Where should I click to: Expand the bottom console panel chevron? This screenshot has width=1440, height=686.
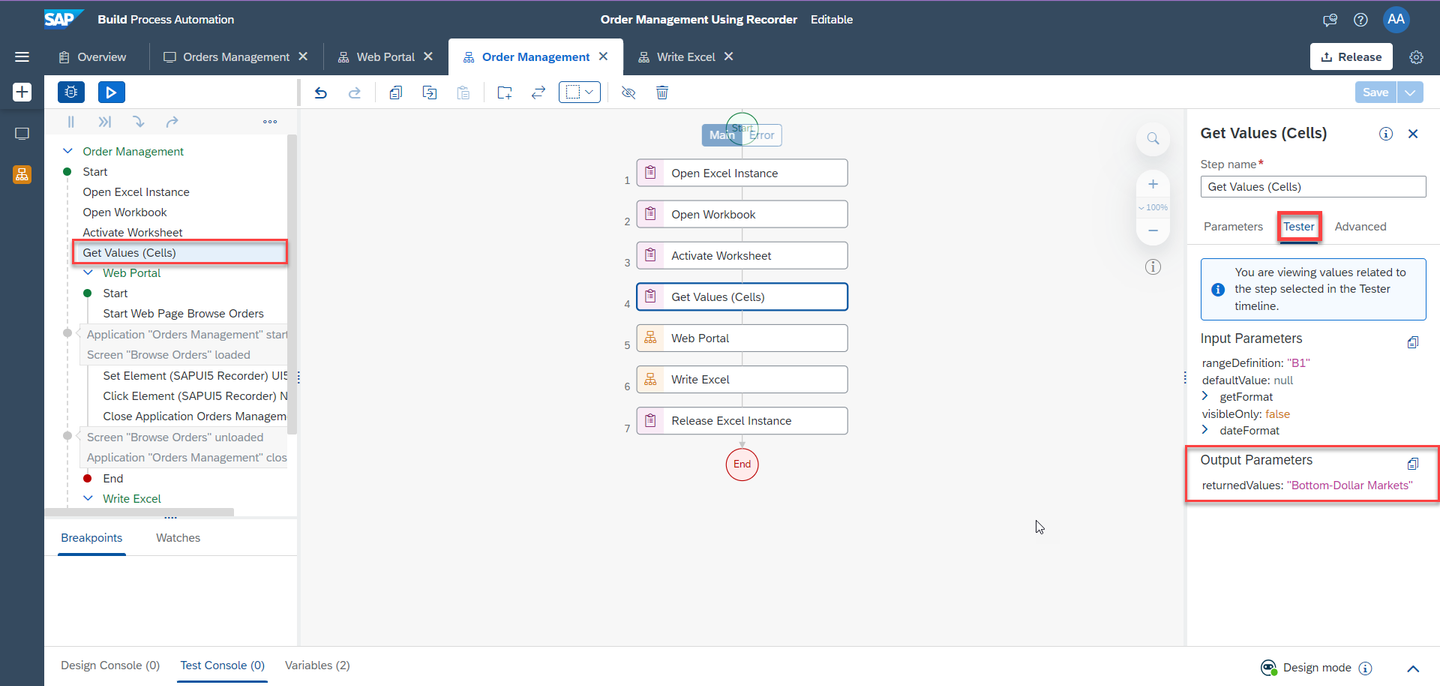pos(1413,668)
